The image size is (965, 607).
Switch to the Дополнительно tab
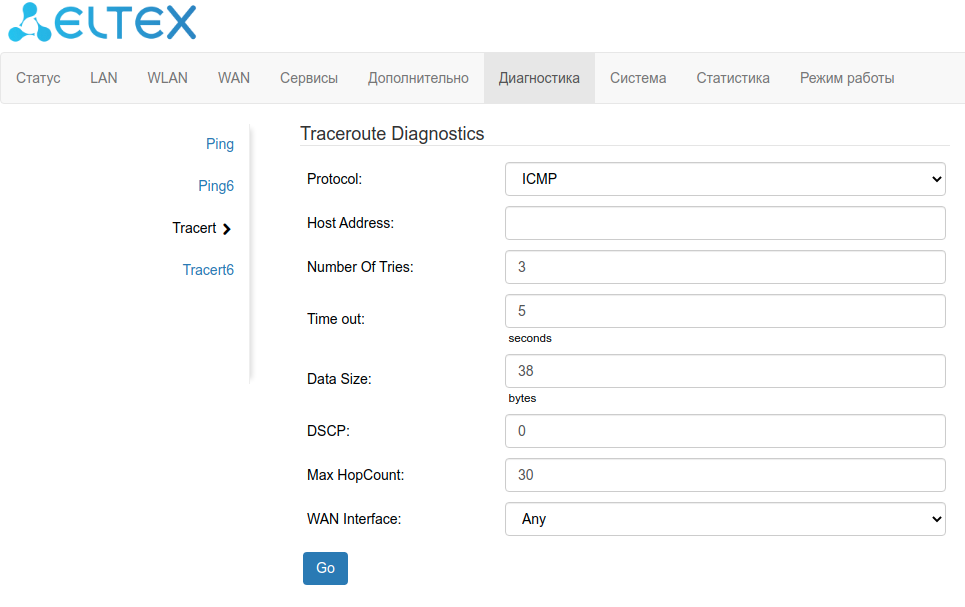click(x=418, y=78)
